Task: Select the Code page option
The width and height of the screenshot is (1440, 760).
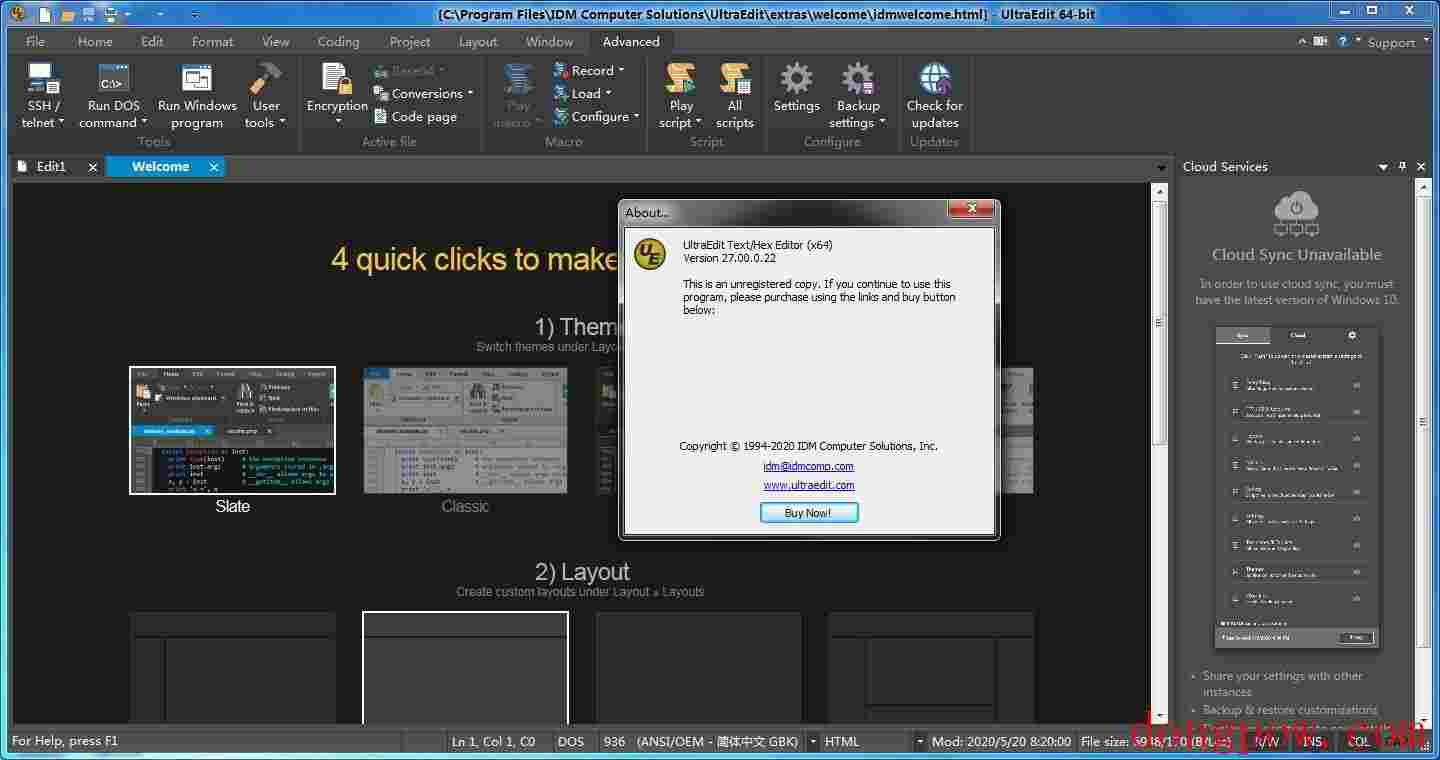Action: pos(415,116)
